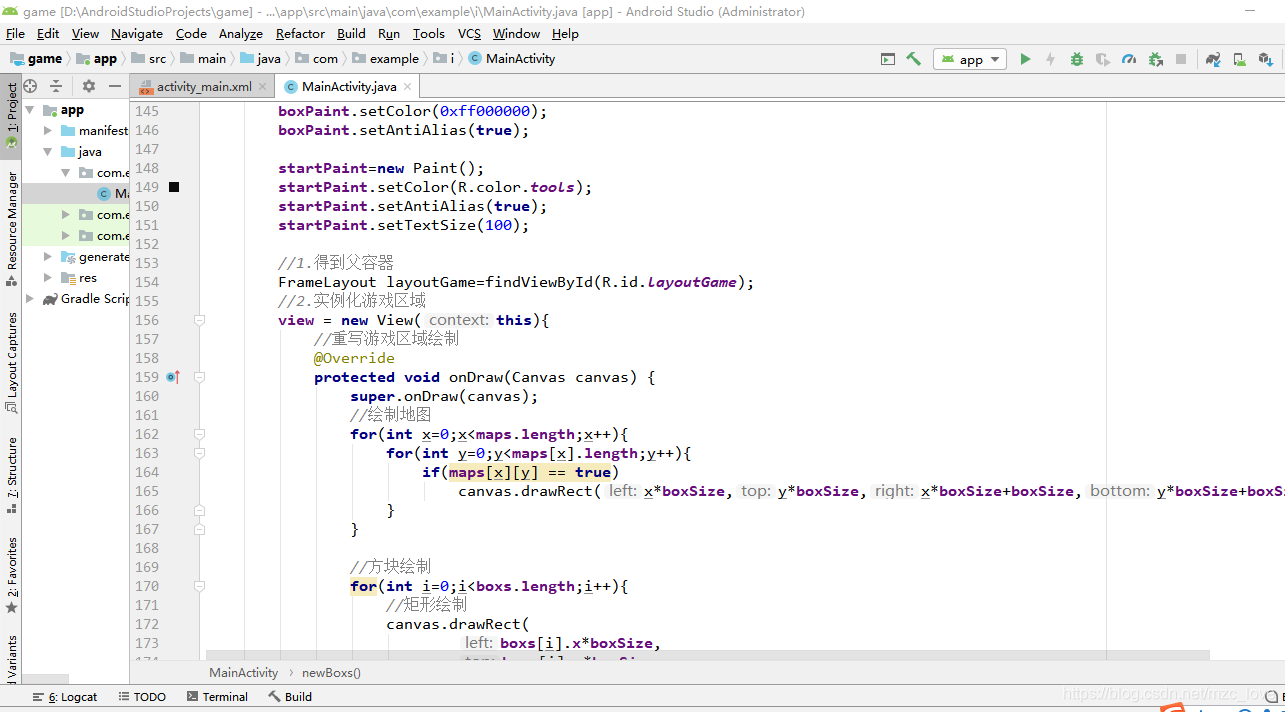
Task: Open the run configurations selector icon
Action: pos(887,59)
